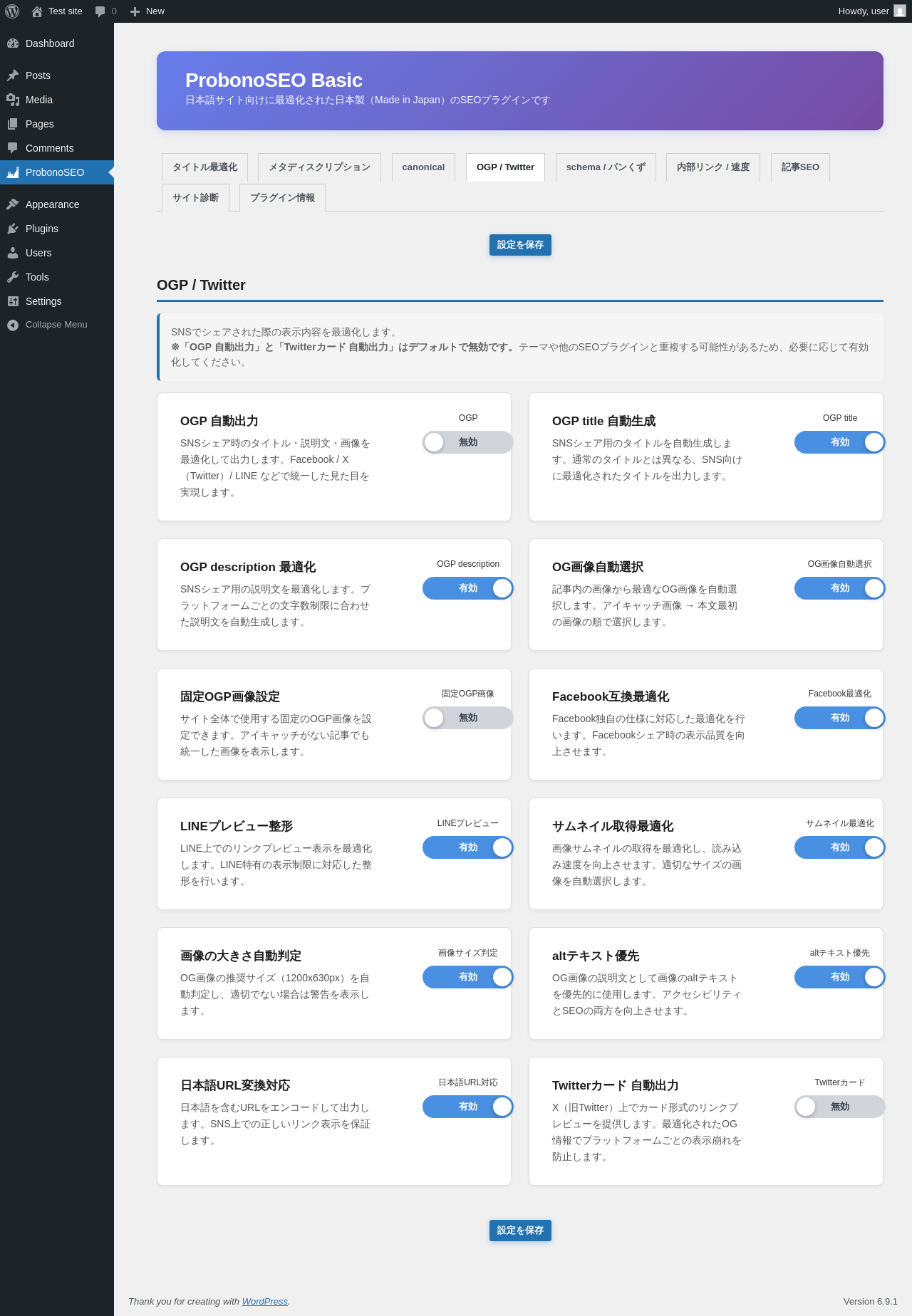Enable the OGP 自動出力 toggle

pos(468,442)
